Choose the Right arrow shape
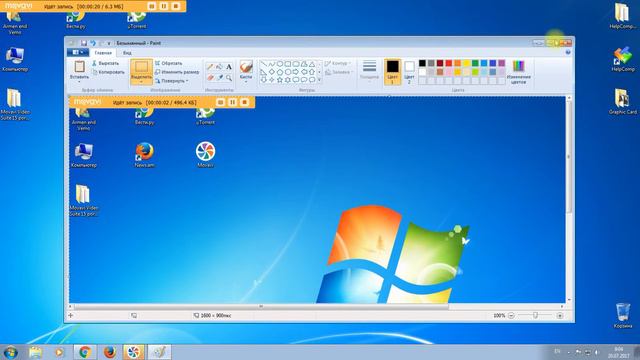The width and height of the screenshot is (640, 360). pyautogui.click(x=296, y=72)
